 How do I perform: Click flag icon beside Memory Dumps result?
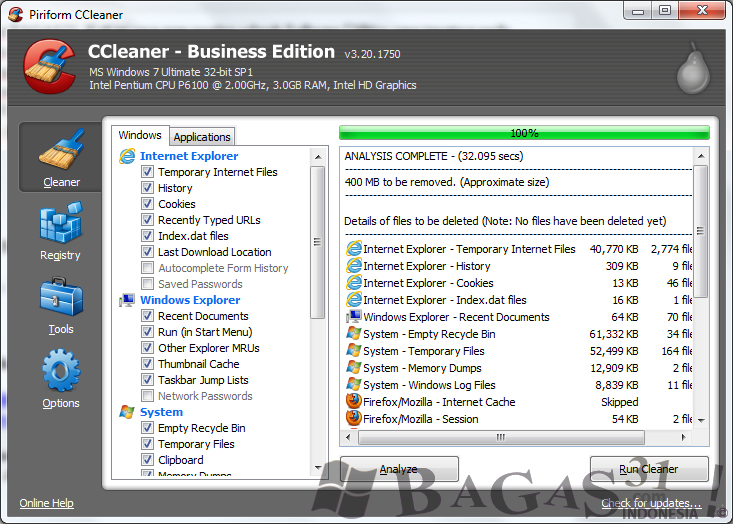[354, 367]
